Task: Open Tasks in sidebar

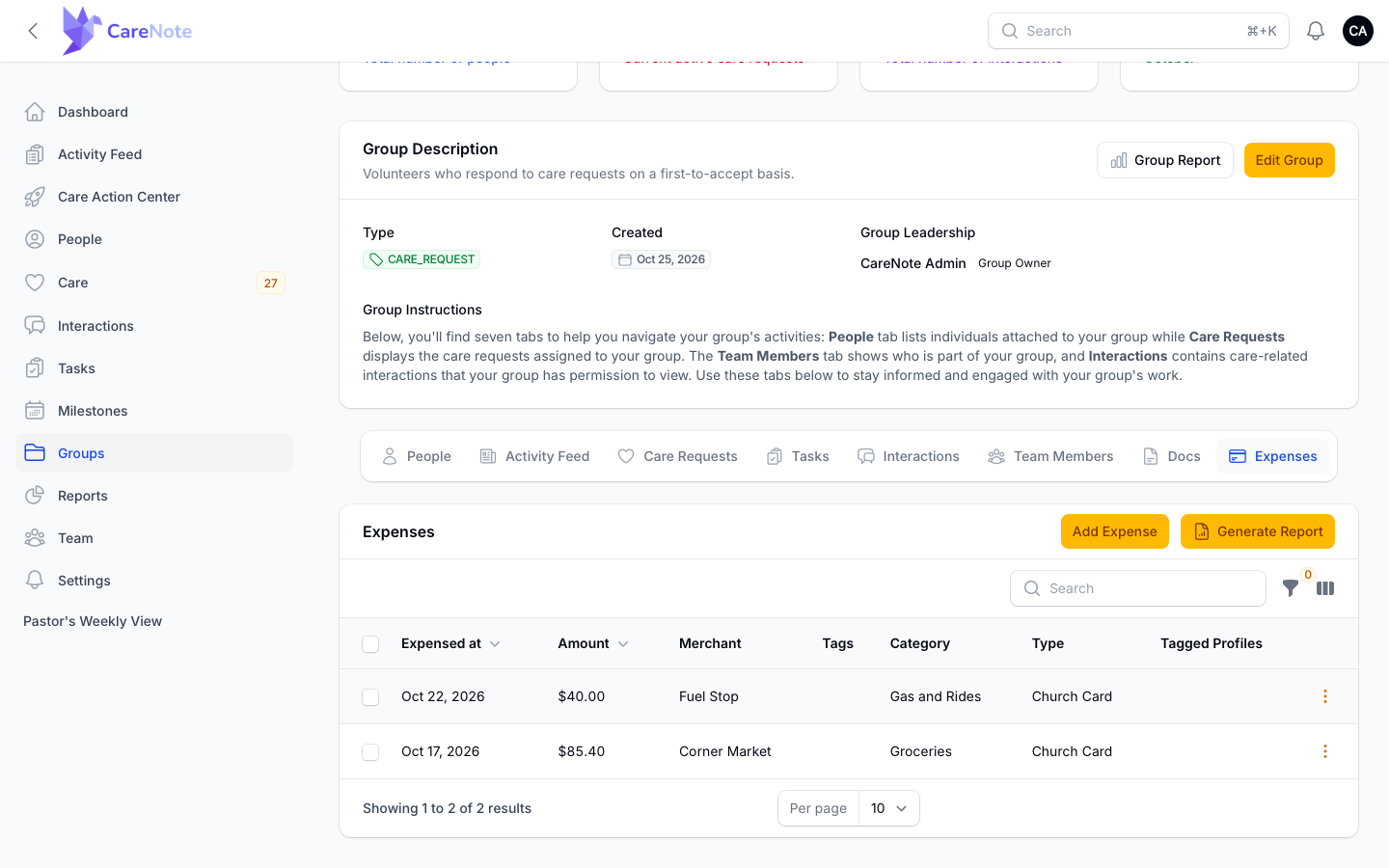Action: coord(154,368)
